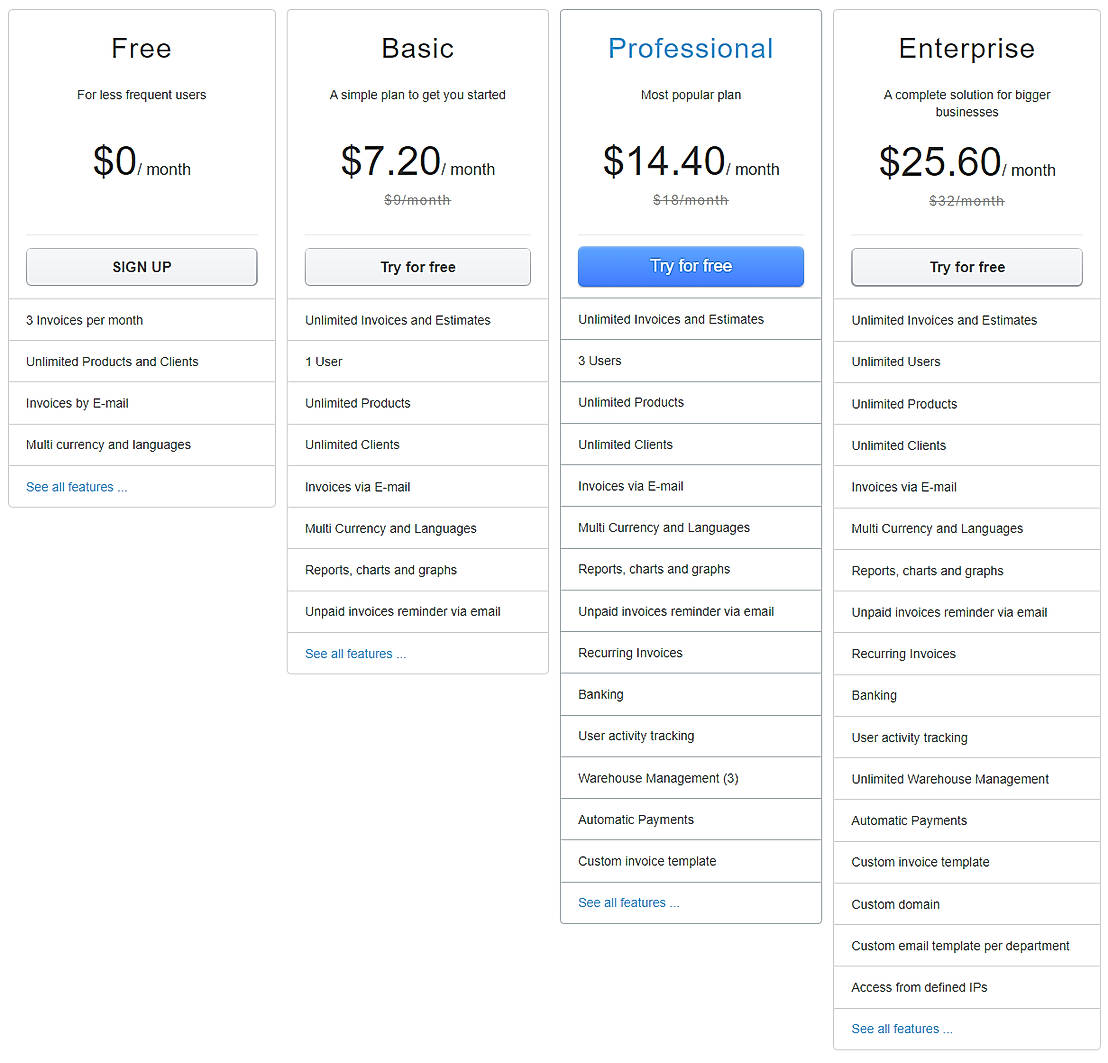Select the Warehouse Management (3) feature row

(x=658, y=778)
